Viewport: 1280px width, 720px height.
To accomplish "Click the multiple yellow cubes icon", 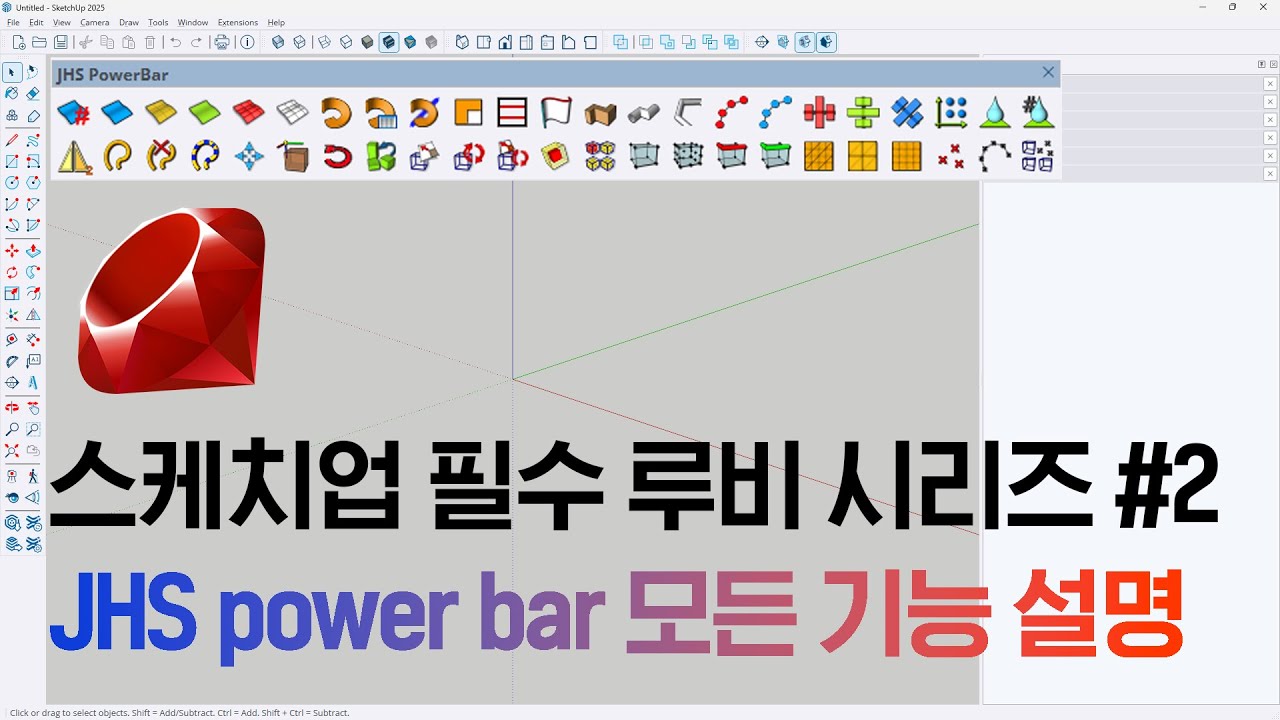I will 600,156.
